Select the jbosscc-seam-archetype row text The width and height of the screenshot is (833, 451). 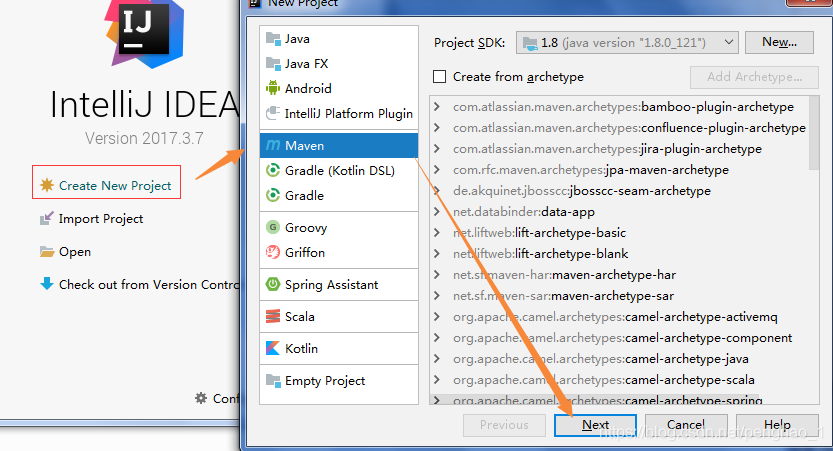[x=582, y=191]
